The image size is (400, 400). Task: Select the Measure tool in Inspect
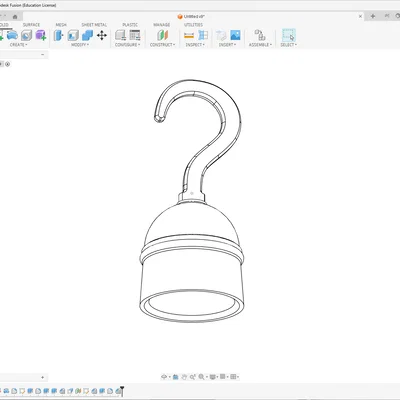click(x=189, y=35)
